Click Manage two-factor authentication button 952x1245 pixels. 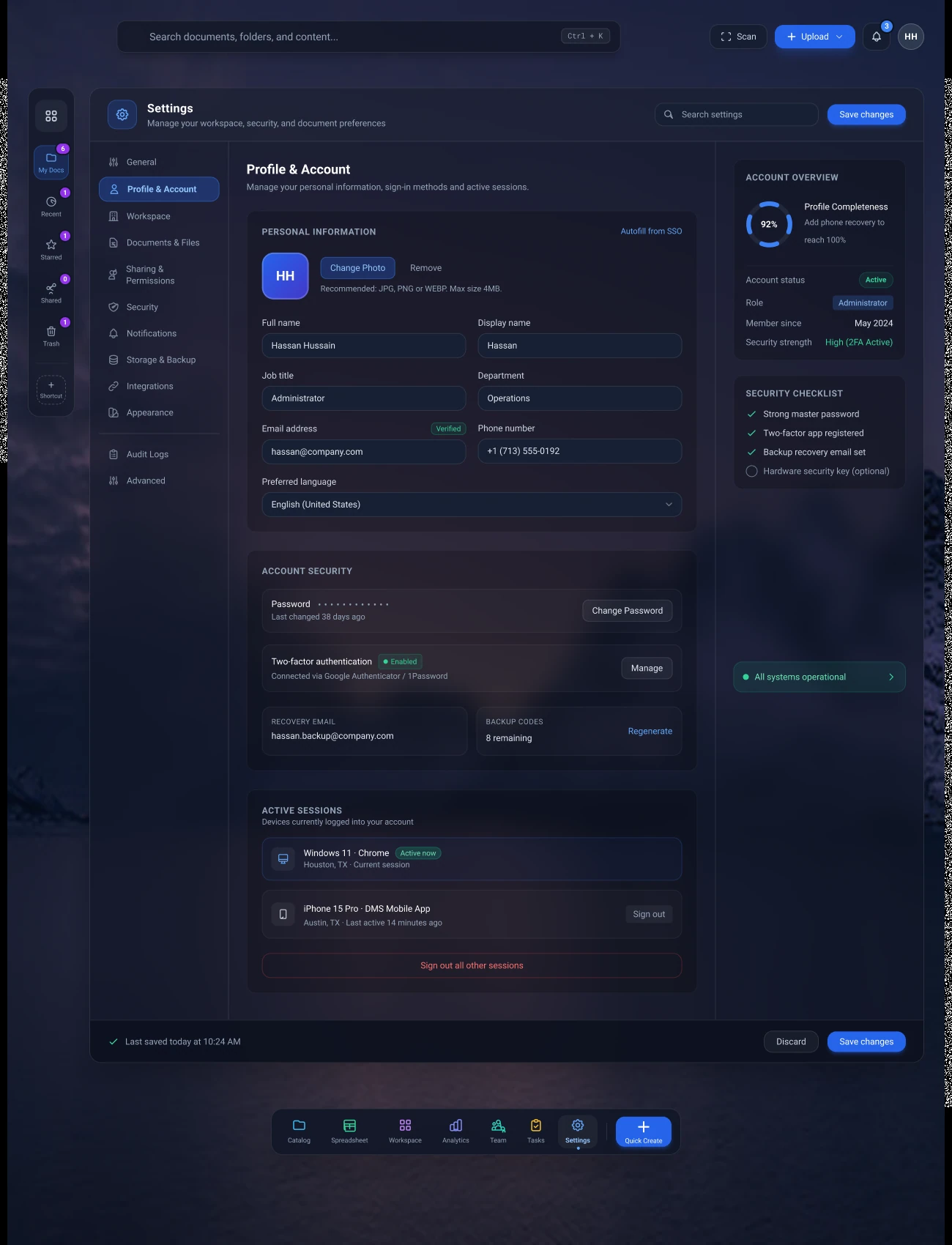[x=647, y=668]
